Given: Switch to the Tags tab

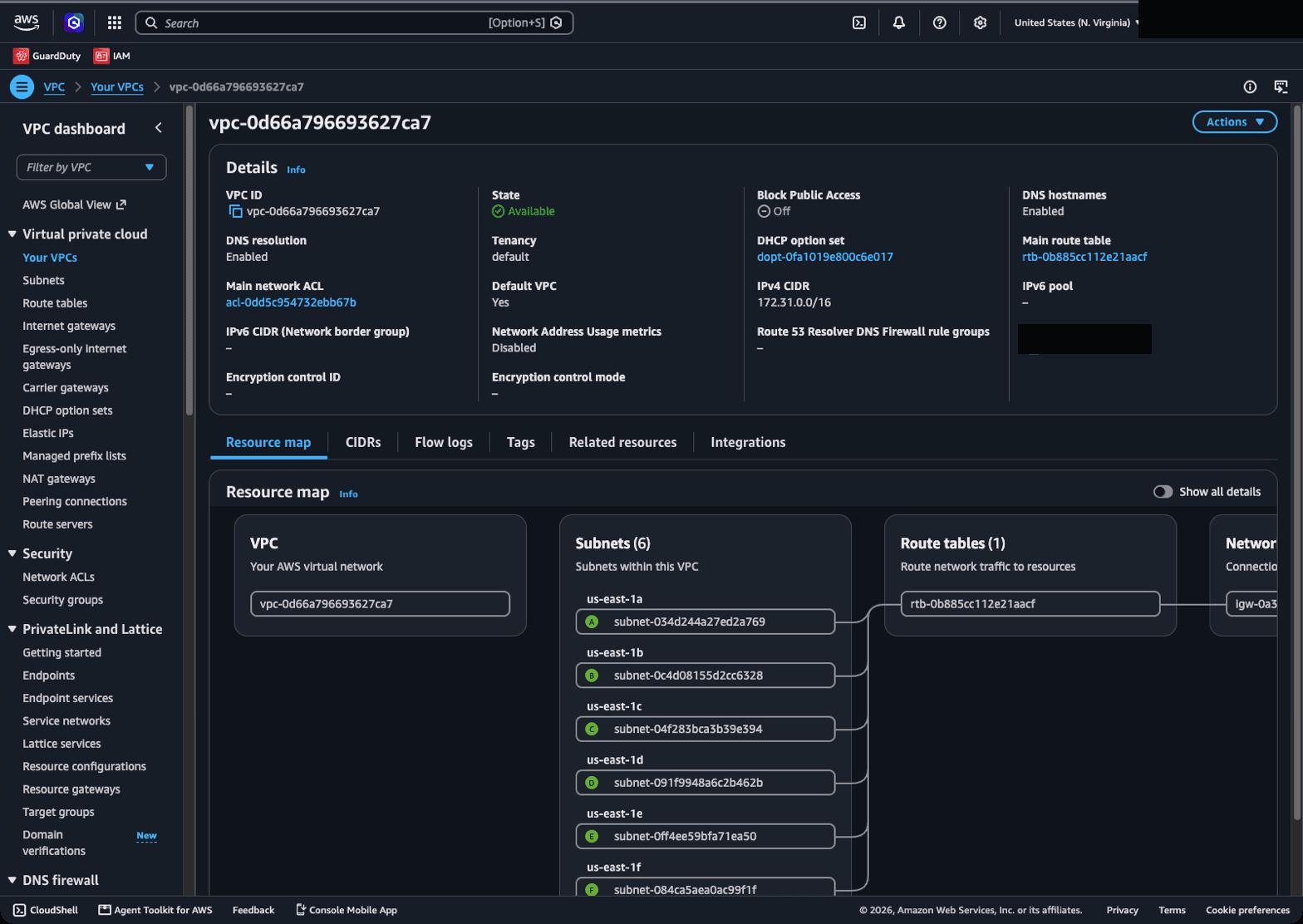Looking at the screenshot, I should [521, 442].
